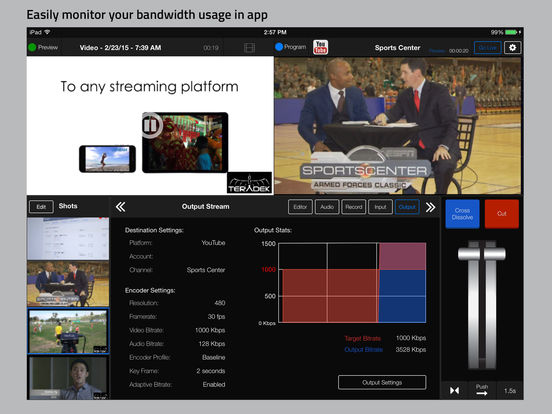Open the transition duration 1.5s selector
This screenshot has height=414, width=552.
tap(510, 391)
